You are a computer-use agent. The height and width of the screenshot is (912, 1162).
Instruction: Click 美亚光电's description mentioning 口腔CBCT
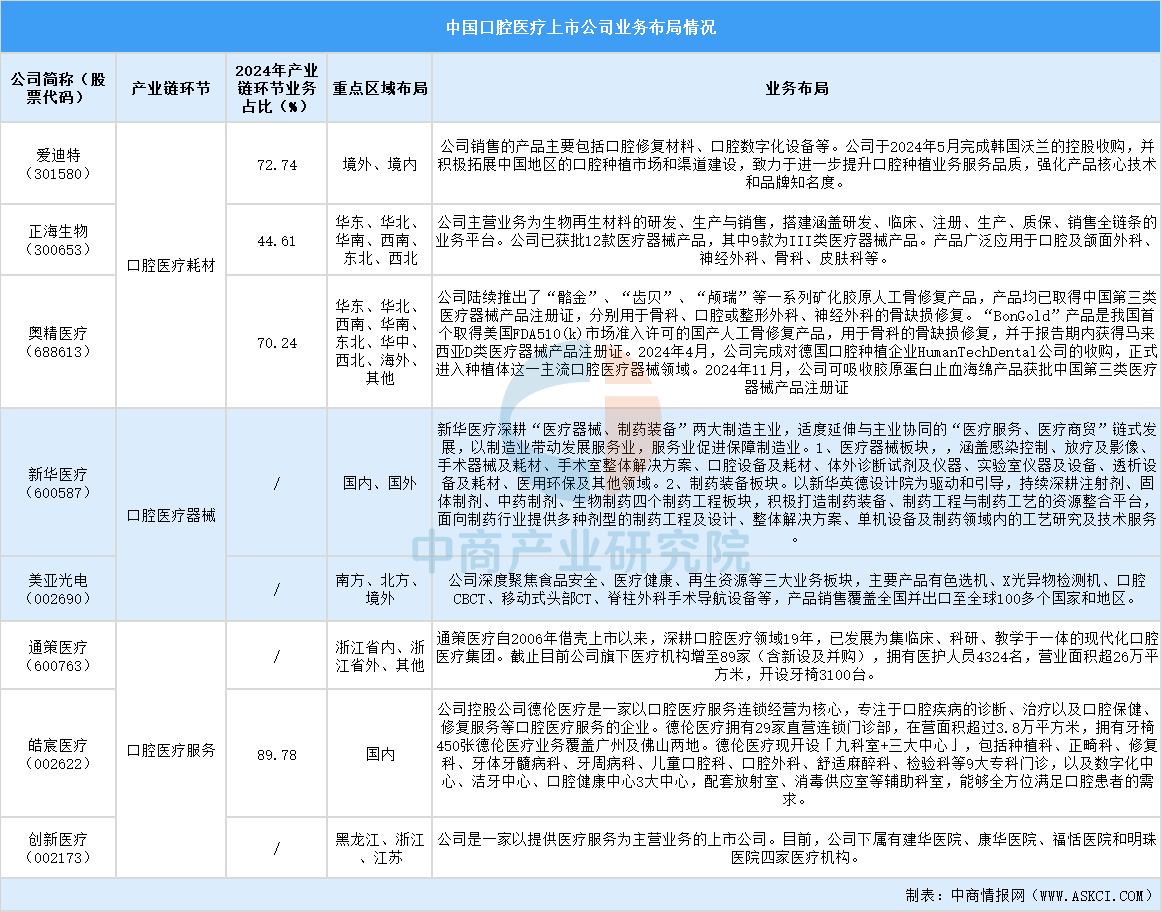click(797, 589)
